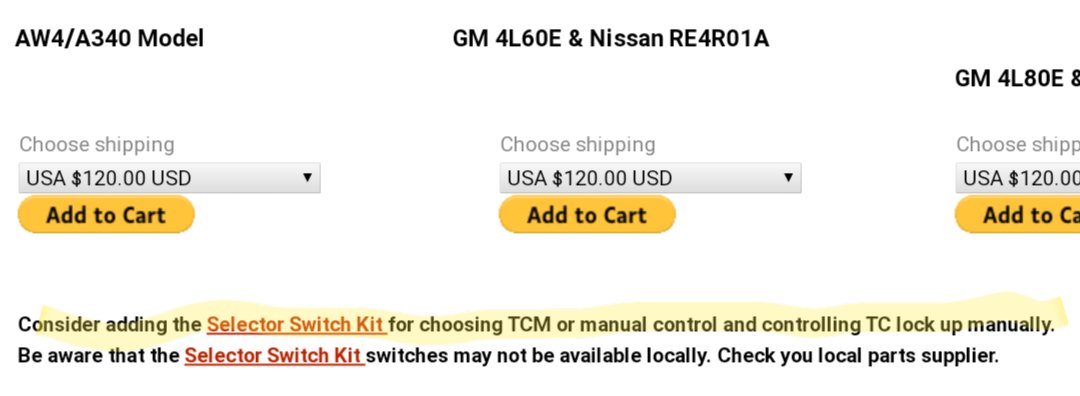Viewport: 1080px width, 396px height.
Task: Click the words 'Consider adding the'
Action: pyautogui.click(x=110, y=324)
